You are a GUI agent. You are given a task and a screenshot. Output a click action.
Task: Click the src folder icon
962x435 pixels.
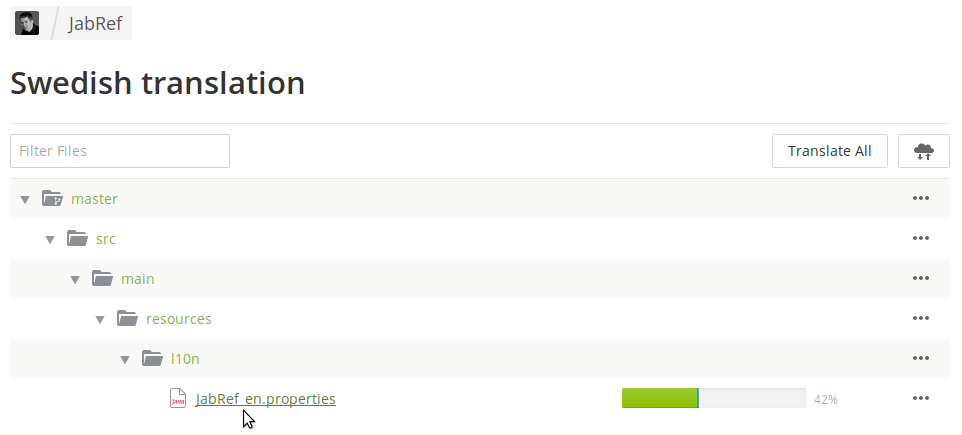[x=77, y=239]
